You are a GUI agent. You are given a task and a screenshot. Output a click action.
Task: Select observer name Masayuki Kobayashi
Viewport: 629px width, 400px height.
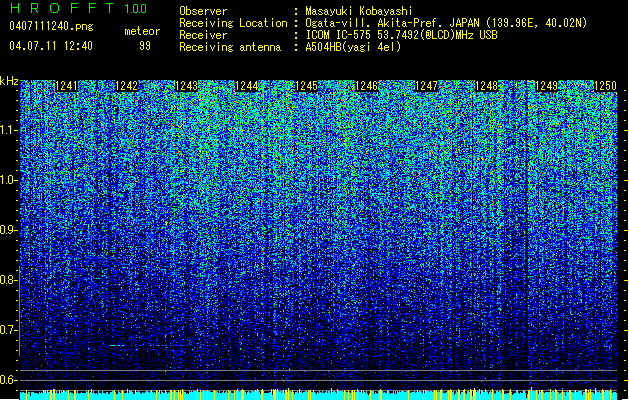click(359, 11)
